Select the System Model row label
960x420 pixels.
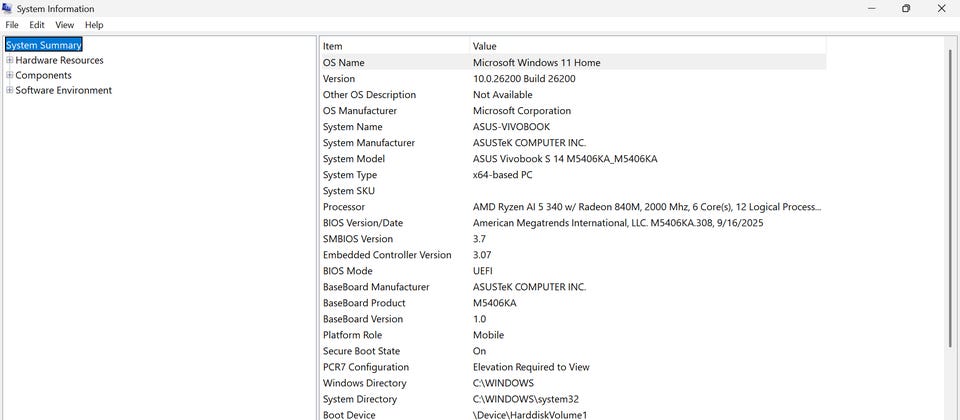tap(354, 159)
